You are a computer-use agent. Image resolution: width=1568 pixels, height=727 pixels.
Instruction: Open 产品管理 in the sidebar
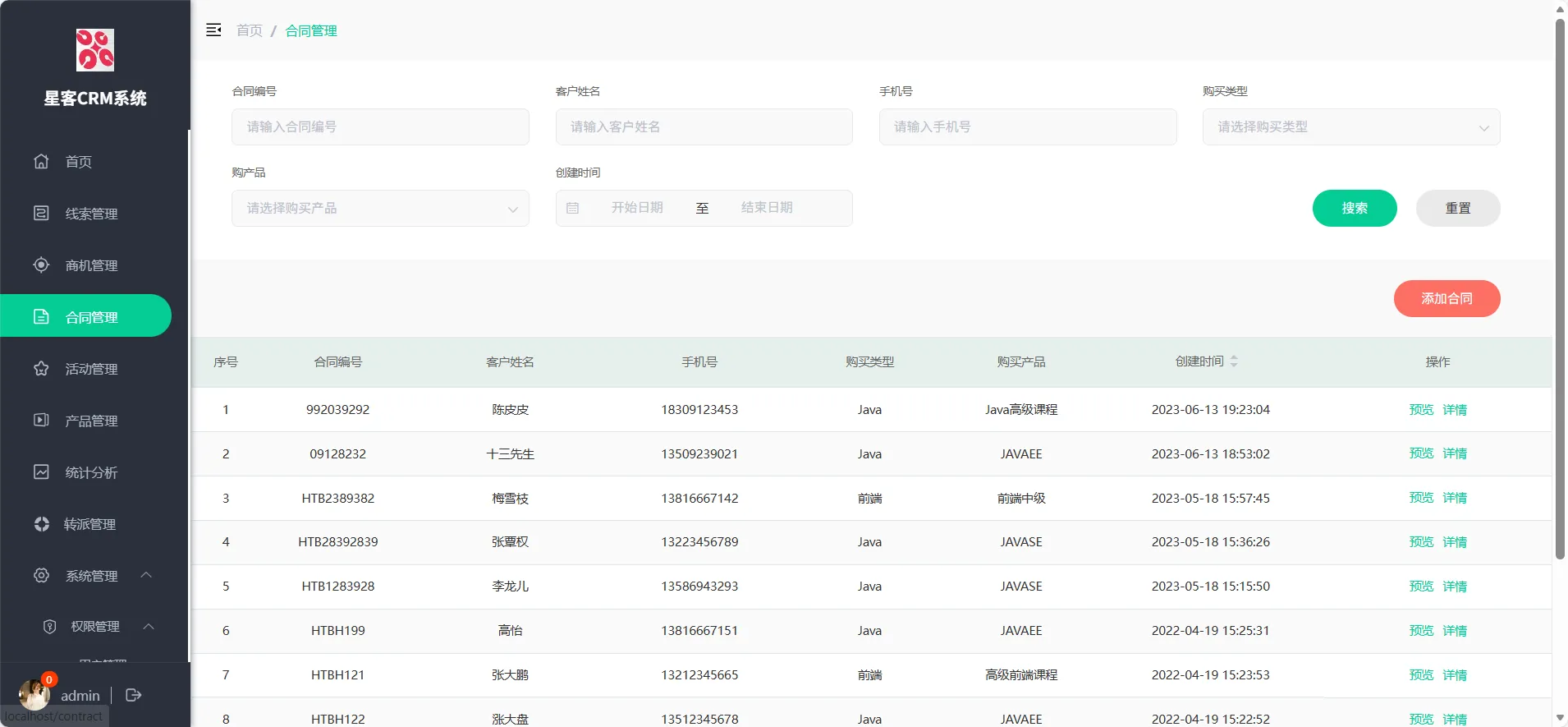click(x=91, y=421)
